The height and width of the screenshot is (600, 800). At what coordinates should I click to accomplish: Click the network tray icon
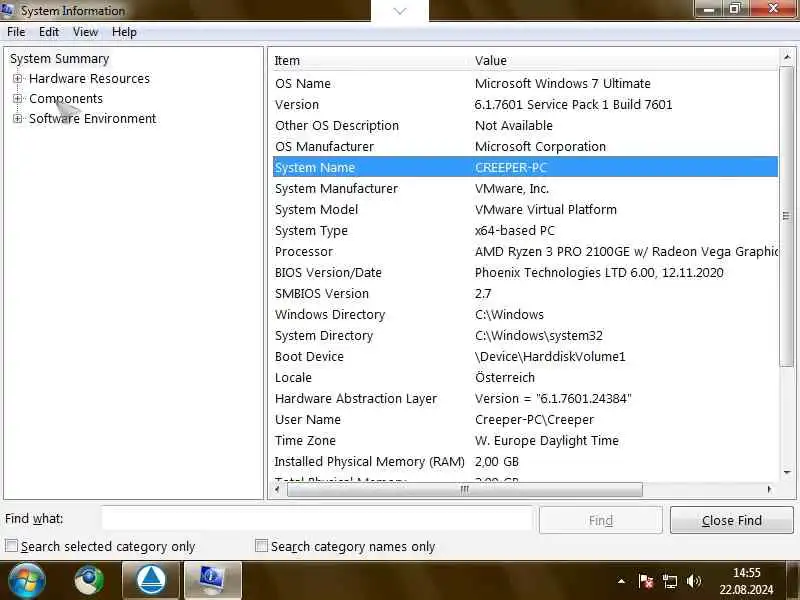pyautogui.click(x=669, y=581)
